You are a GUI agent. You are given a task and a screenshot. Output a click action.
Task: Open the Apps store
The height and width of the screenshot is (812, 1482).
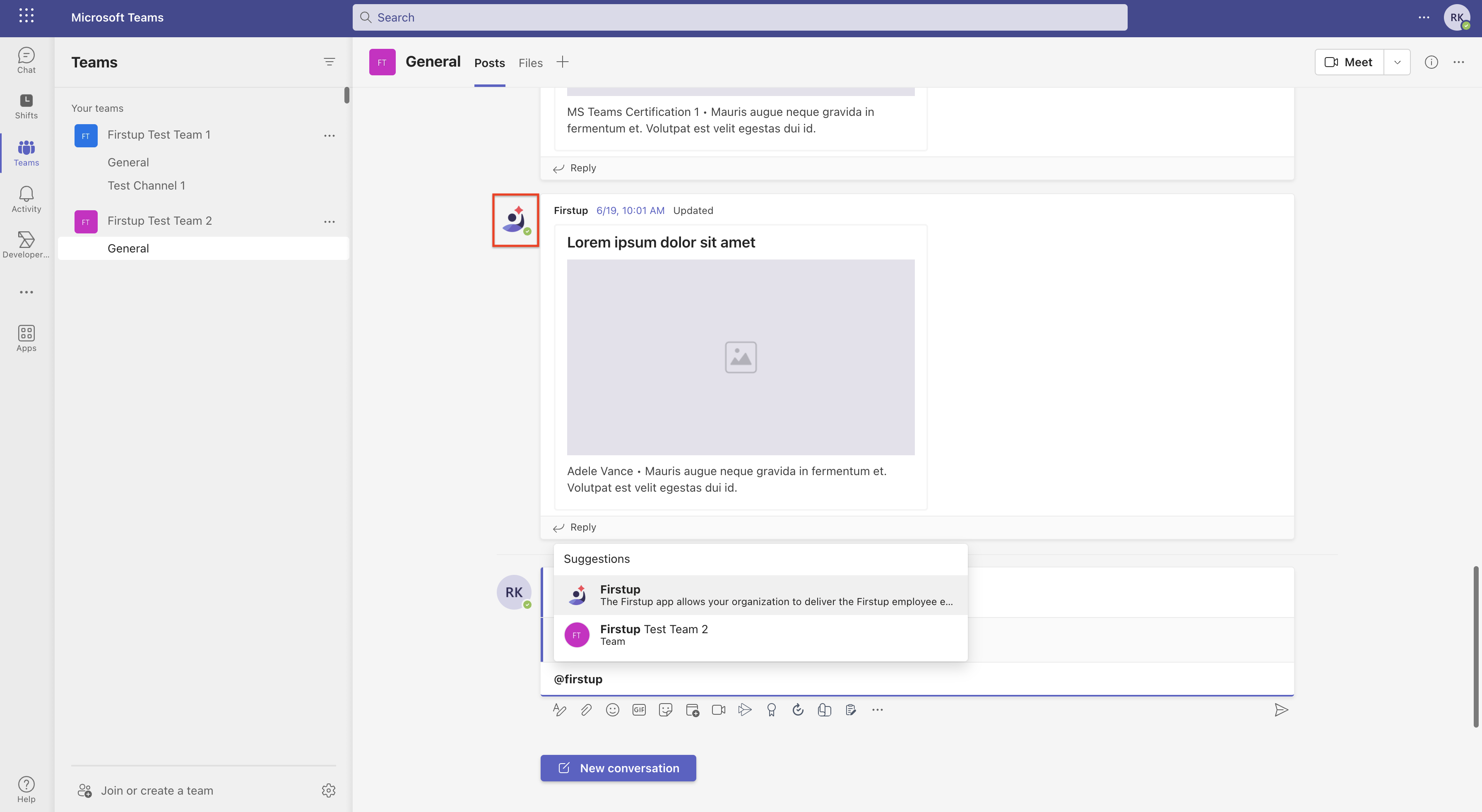coord(26,338)
